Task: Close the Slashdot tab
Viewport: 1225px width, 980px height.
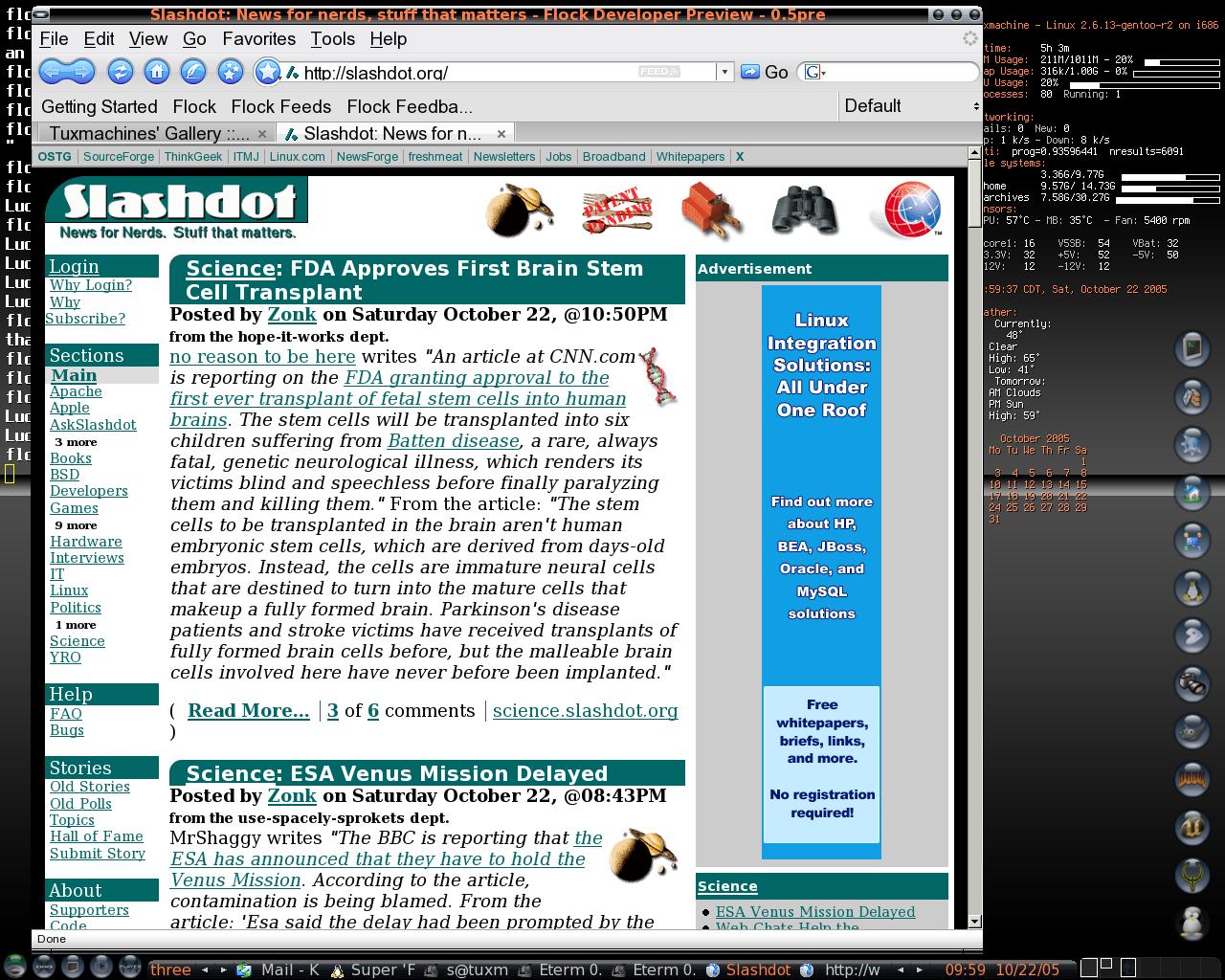Action: coord(501,134)
